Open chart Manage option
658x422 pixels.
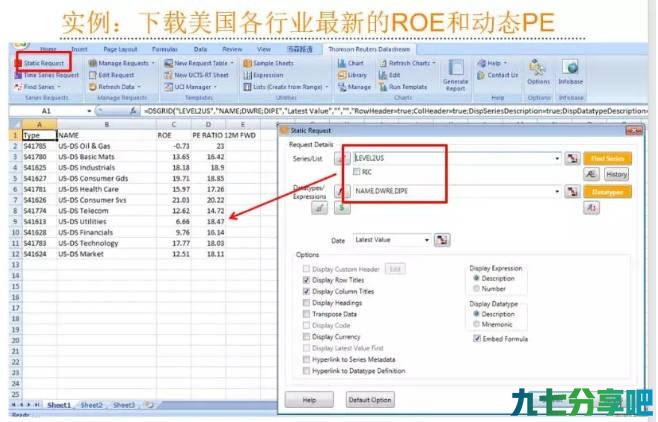click(355, 87)
